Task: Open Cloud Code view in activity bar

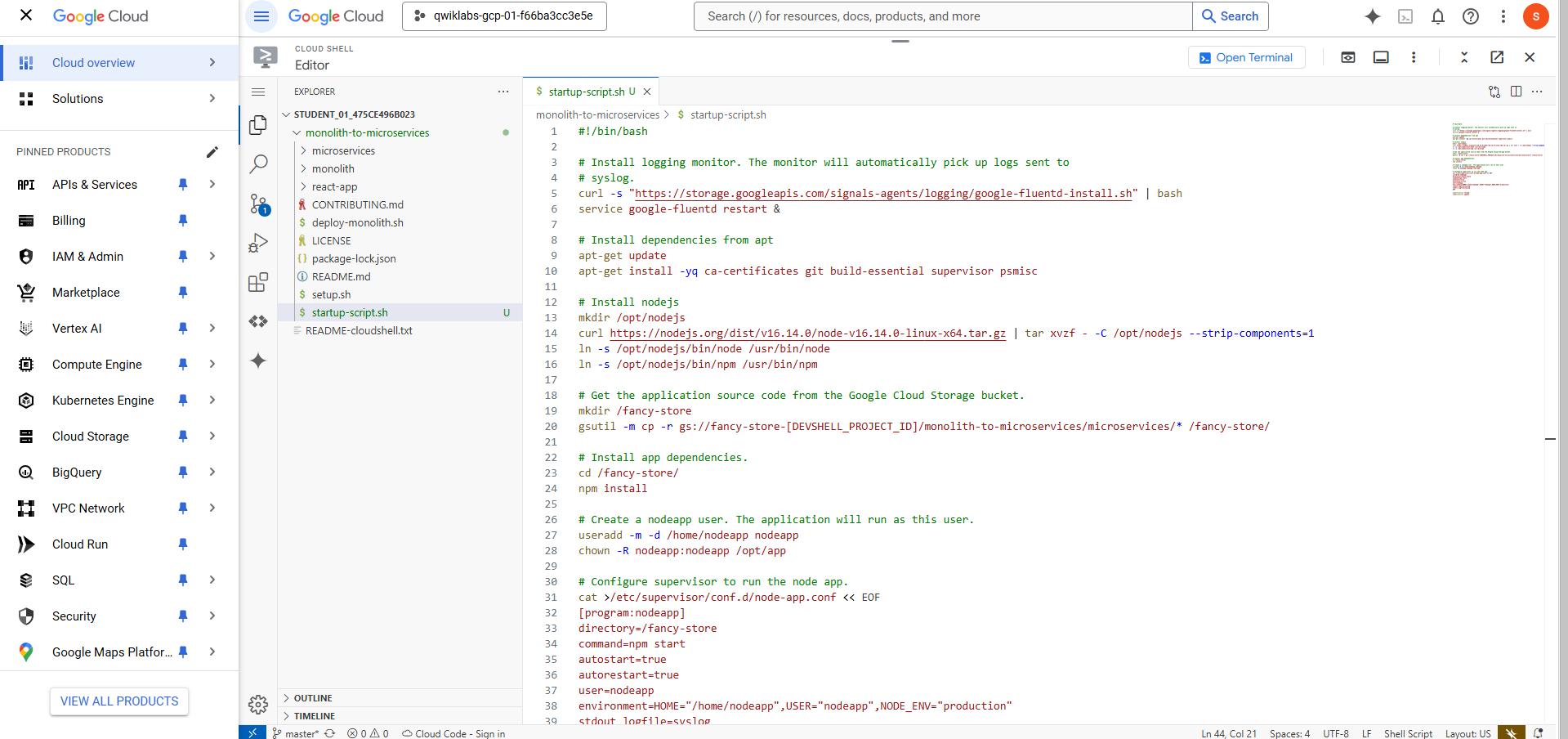Action: 258,321
